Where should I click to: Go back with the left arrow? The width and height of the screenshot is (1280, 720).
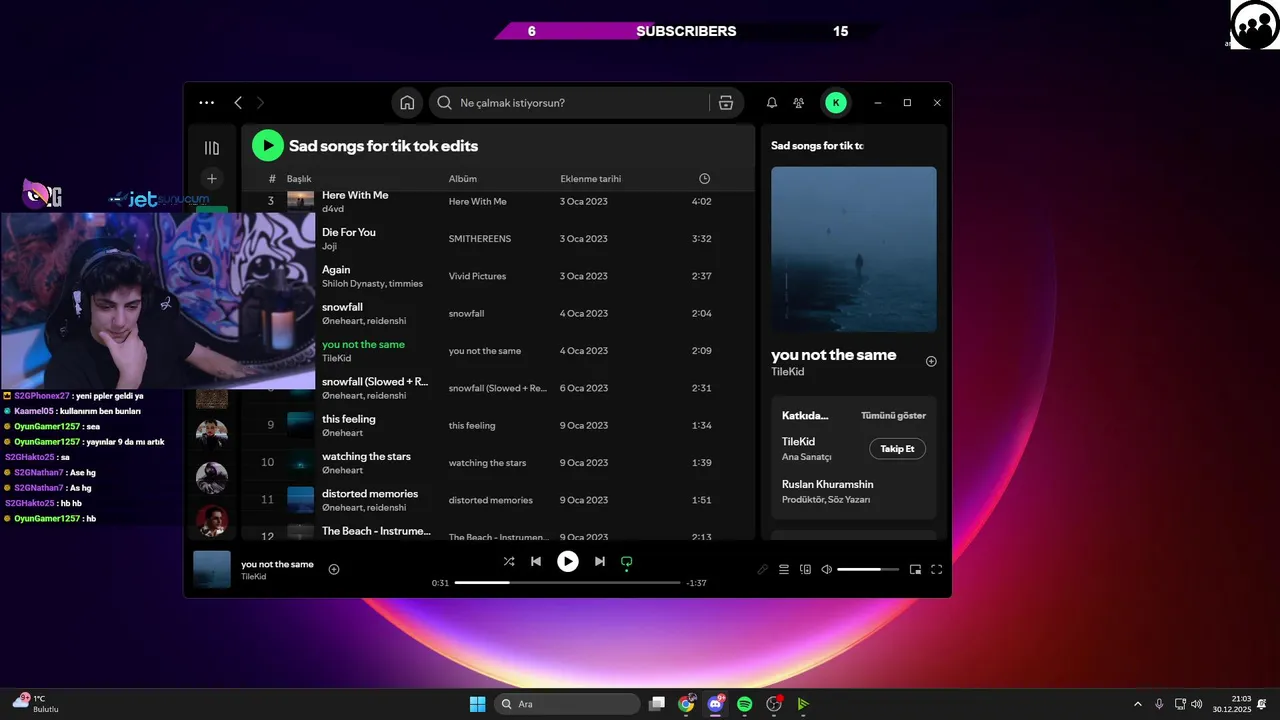click(x=238, y=102)
